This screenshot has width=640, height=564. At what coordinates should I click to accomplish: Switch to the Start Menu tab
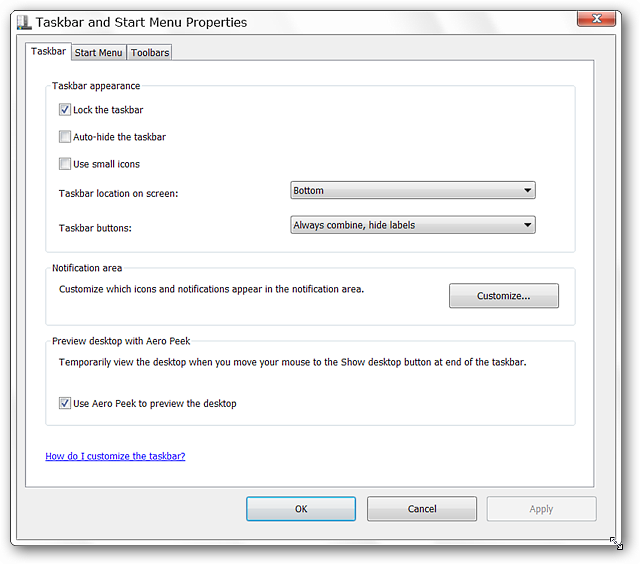98,53
